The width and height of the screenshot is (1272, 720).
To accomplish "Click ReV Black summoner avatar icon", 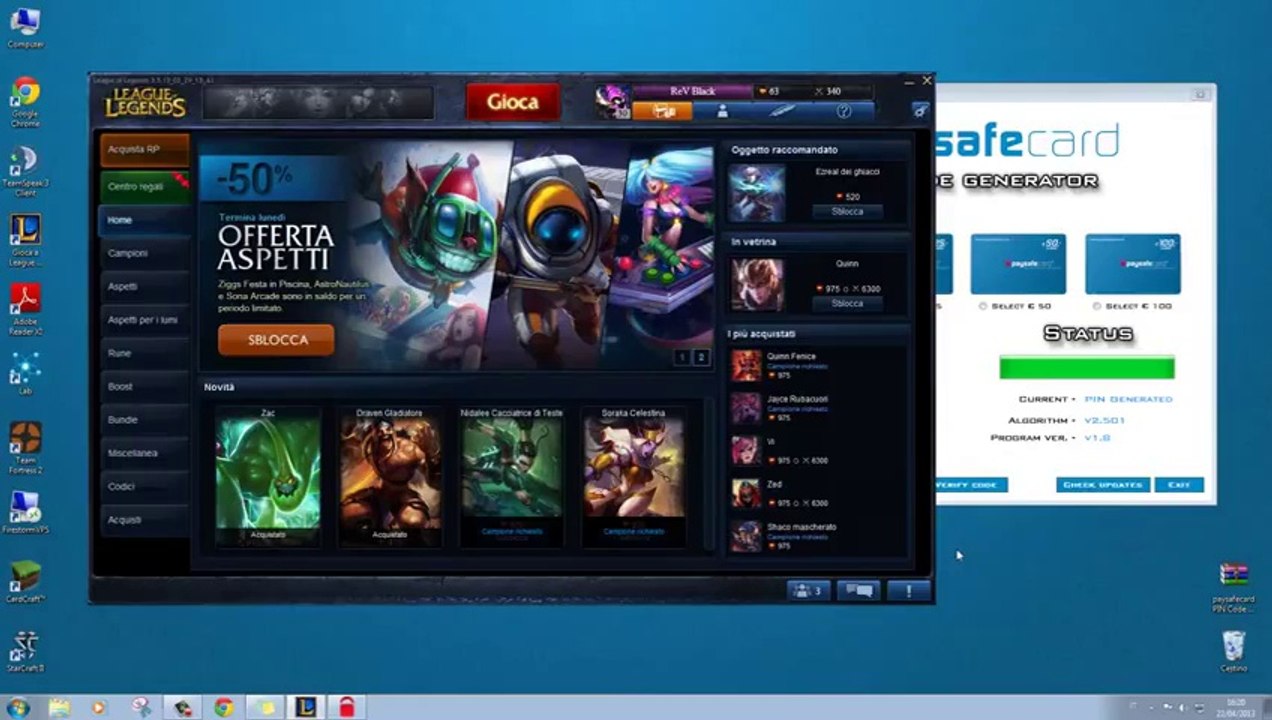I will coord(613,102).
